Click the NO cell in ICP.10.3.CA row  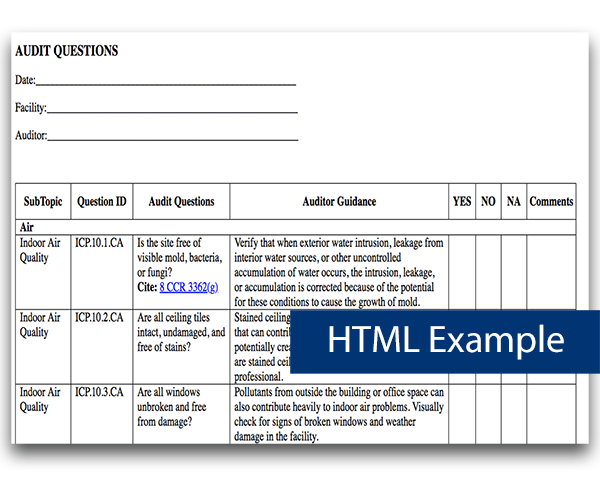coord(488,414)
